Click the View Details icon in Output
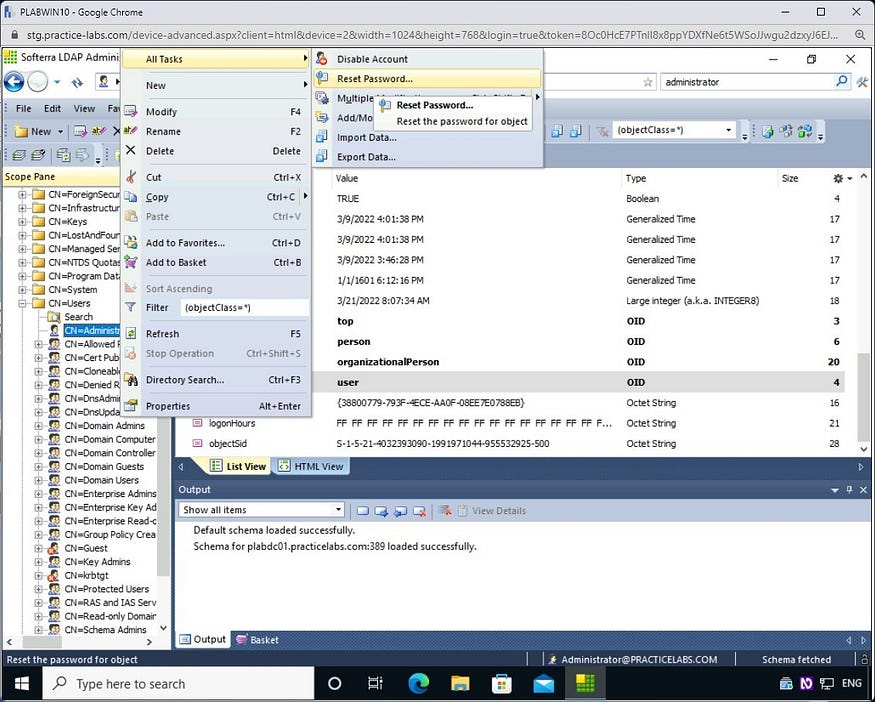Screen dimensions: 875x702 [x=462, y=510]
